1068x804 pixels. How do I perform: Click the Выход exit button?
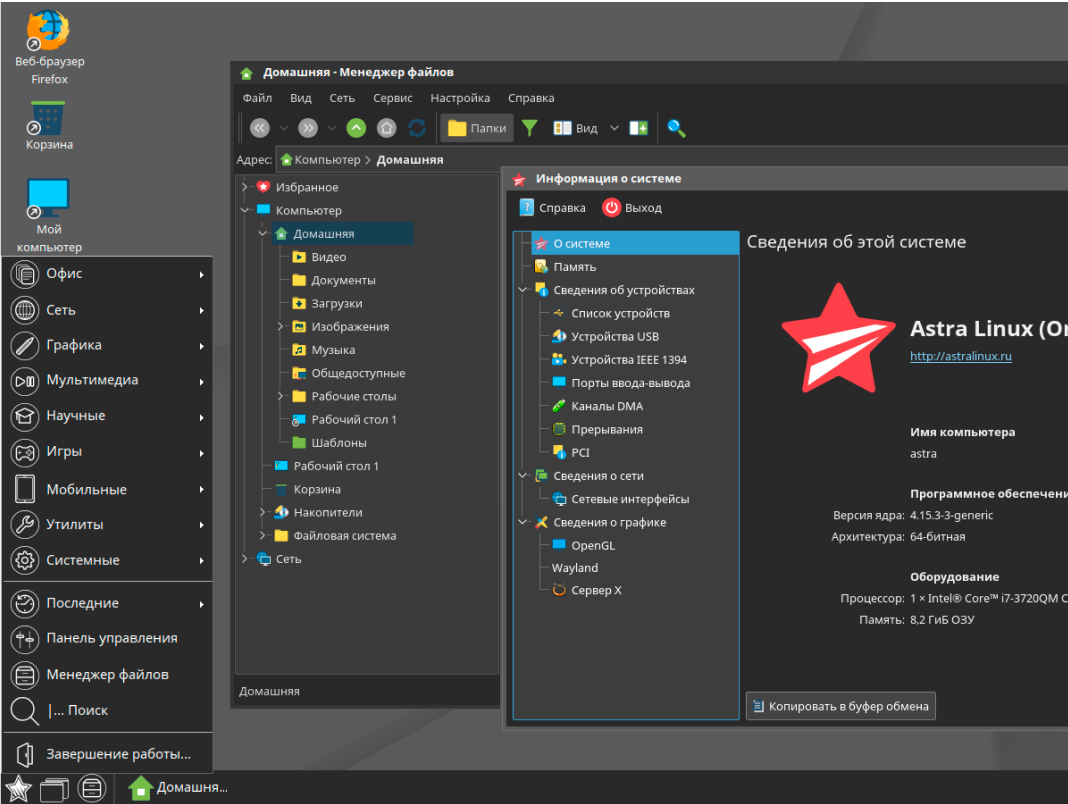point(632,208)
